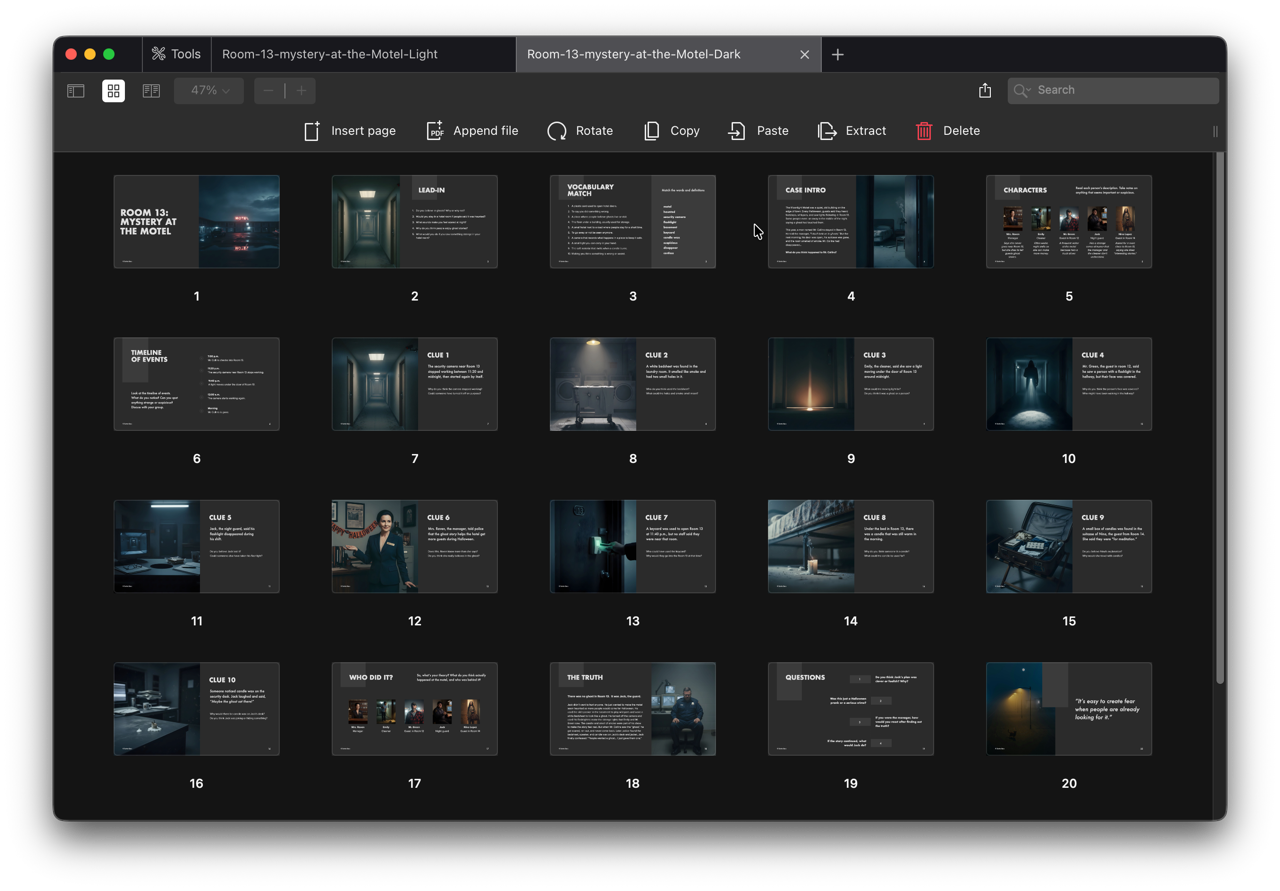
Task: Add a new tab with plus button
Action: click(838, 54)
